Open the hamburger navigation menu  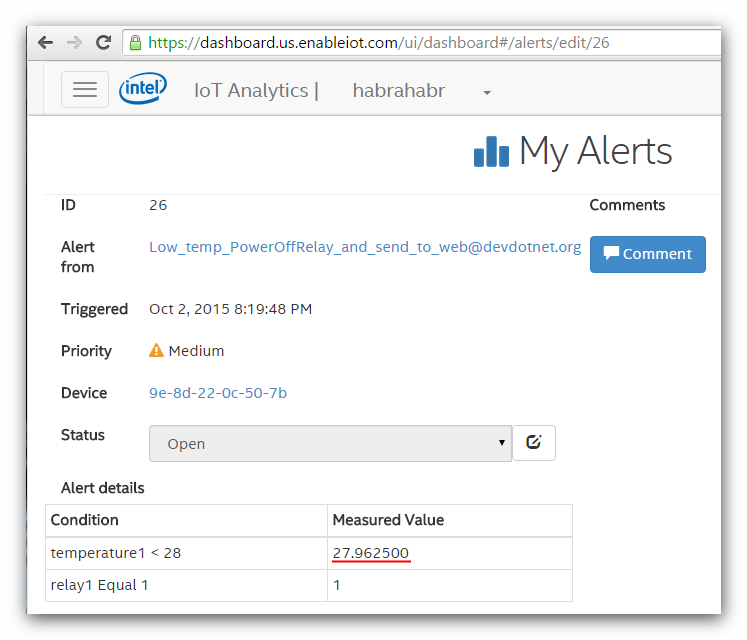[85, 90]
